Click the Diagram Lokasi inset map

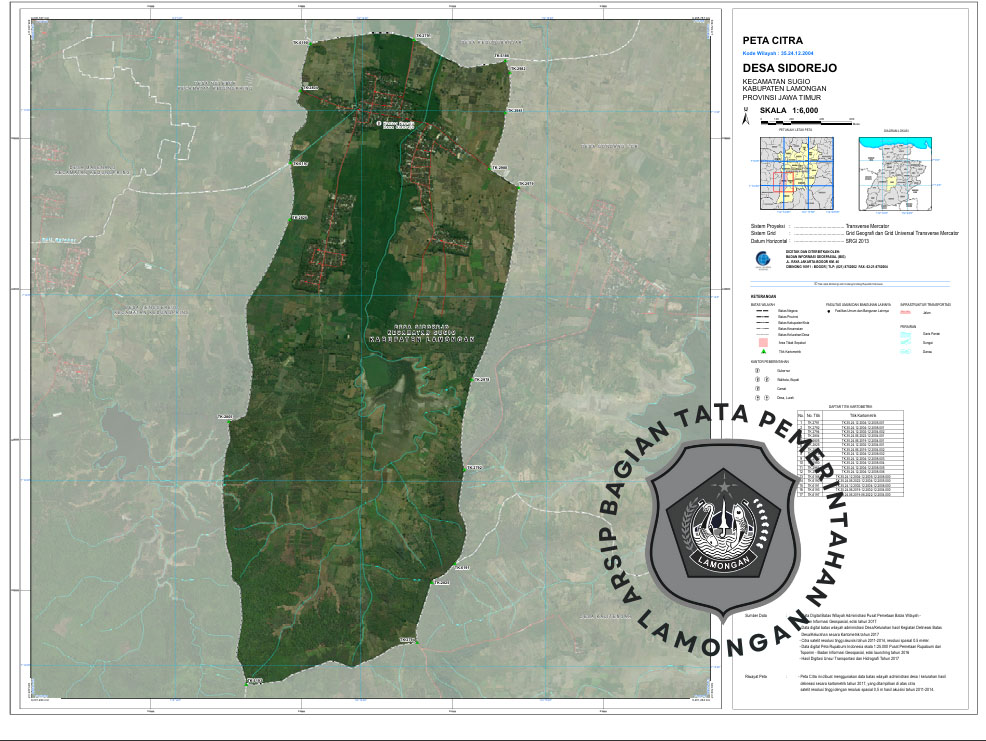tap(897, 173)
